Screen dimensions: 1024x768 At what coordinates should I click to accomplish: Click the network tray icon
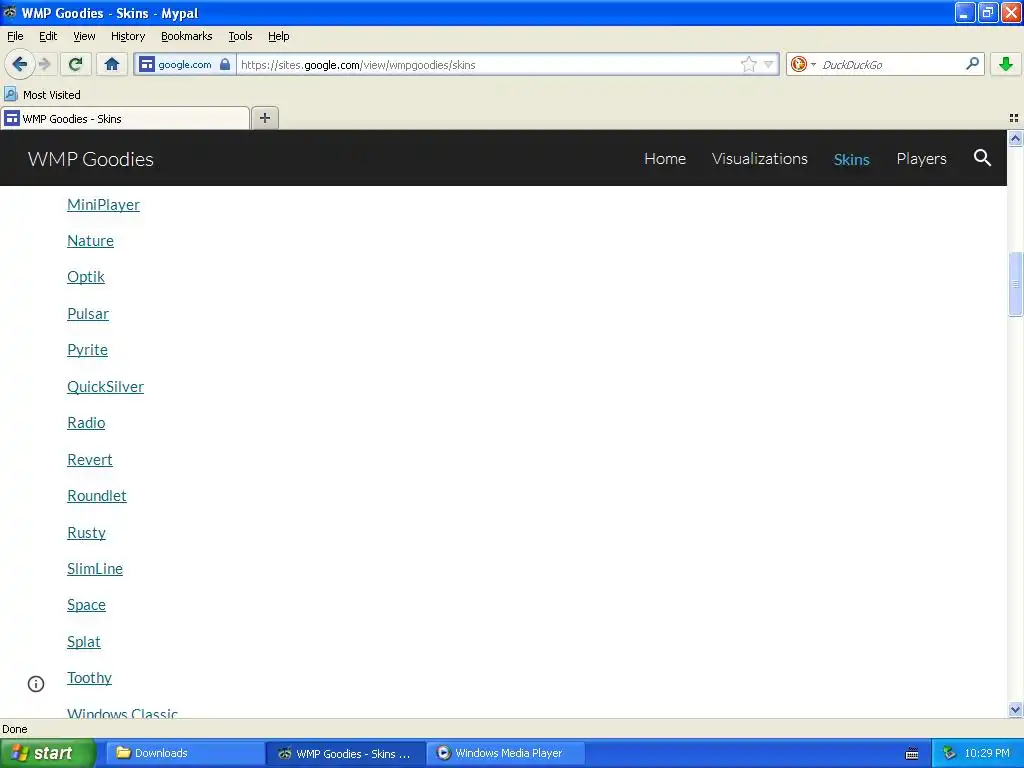949,753
